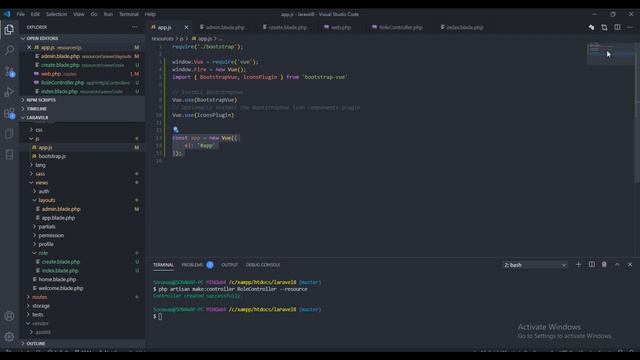
Task: Click the lightbulb code action icon
Action: click(176, 130)
